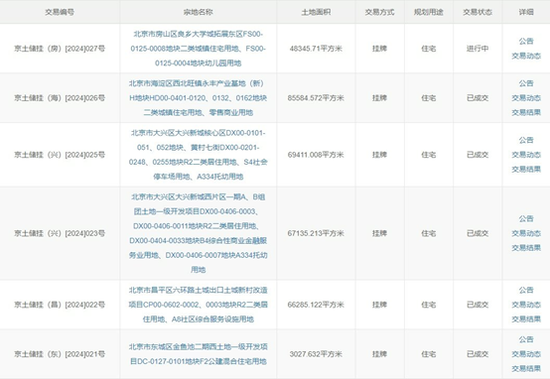Screen dimensions: 550x379
Task: Select transaction number 京土储挂（昌）[2024]022号
Action: (x=60, y=305)
